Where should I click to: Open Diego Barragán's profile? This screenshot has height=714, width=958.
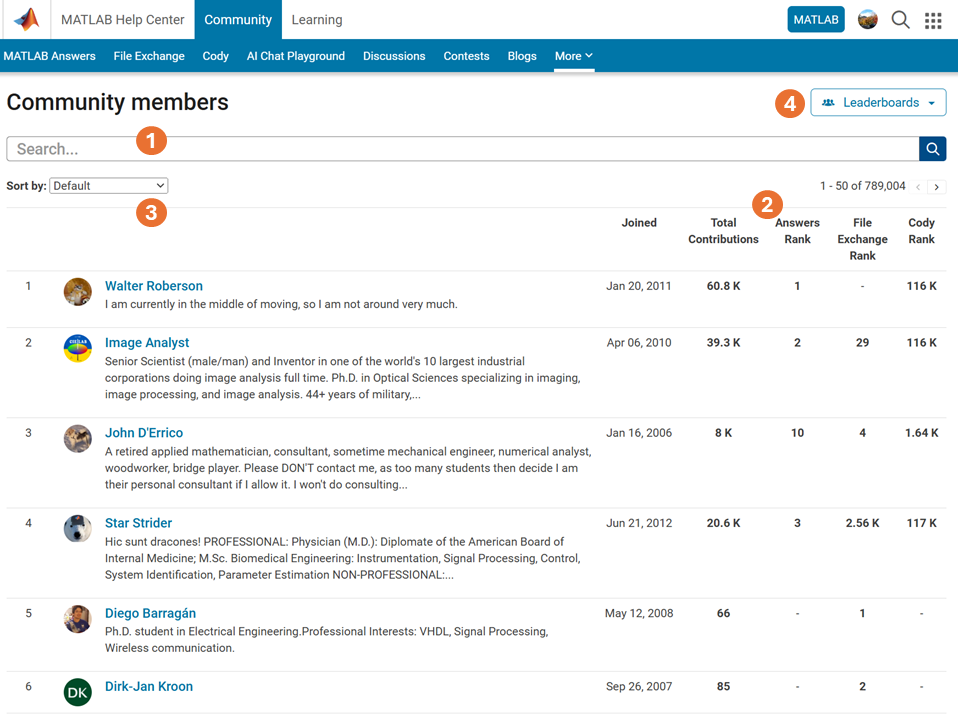coord(150,613)
